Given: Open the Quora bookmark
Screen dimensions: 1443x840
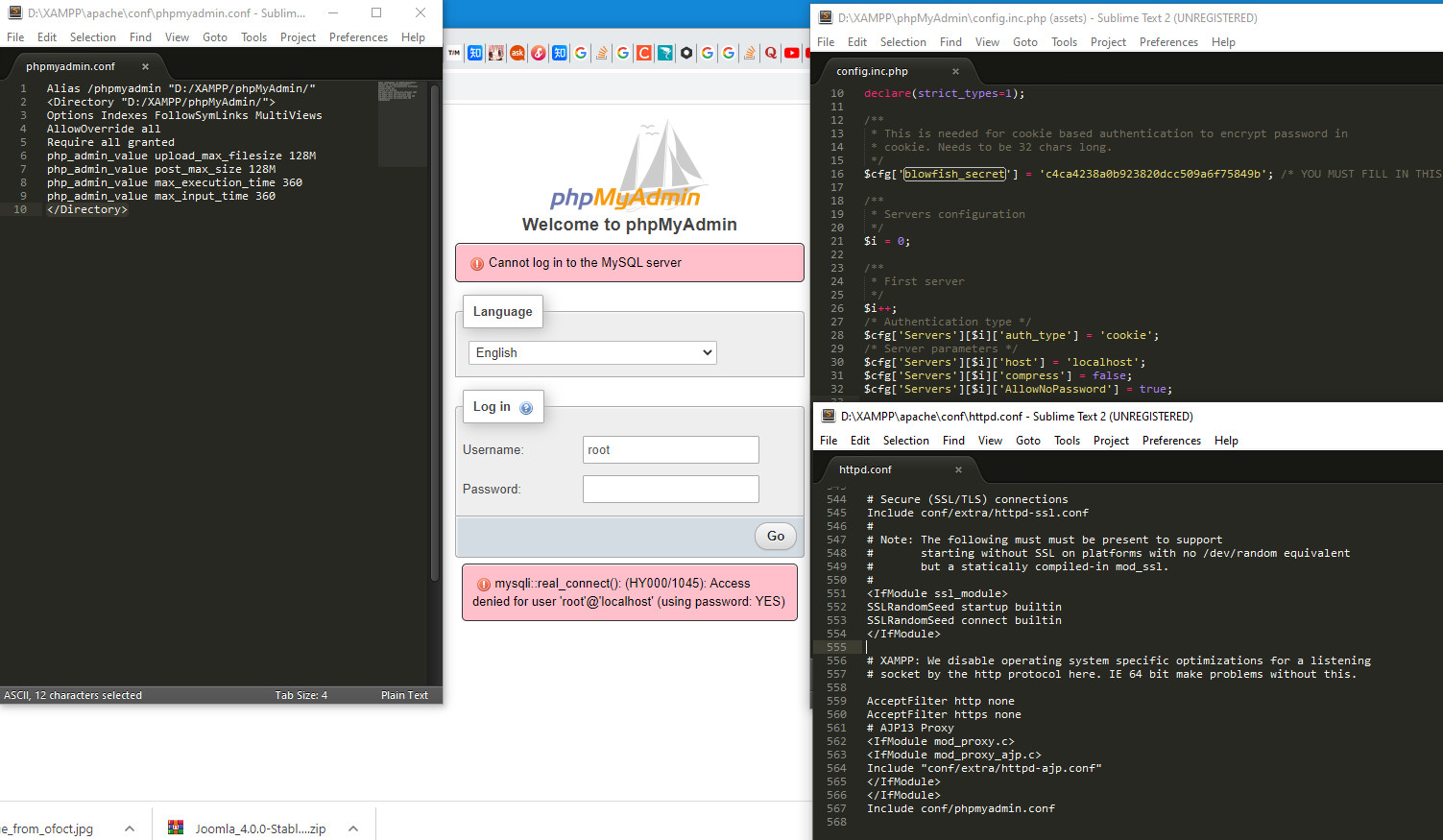Looking at the screenshot, I should [x=771, y=53].
